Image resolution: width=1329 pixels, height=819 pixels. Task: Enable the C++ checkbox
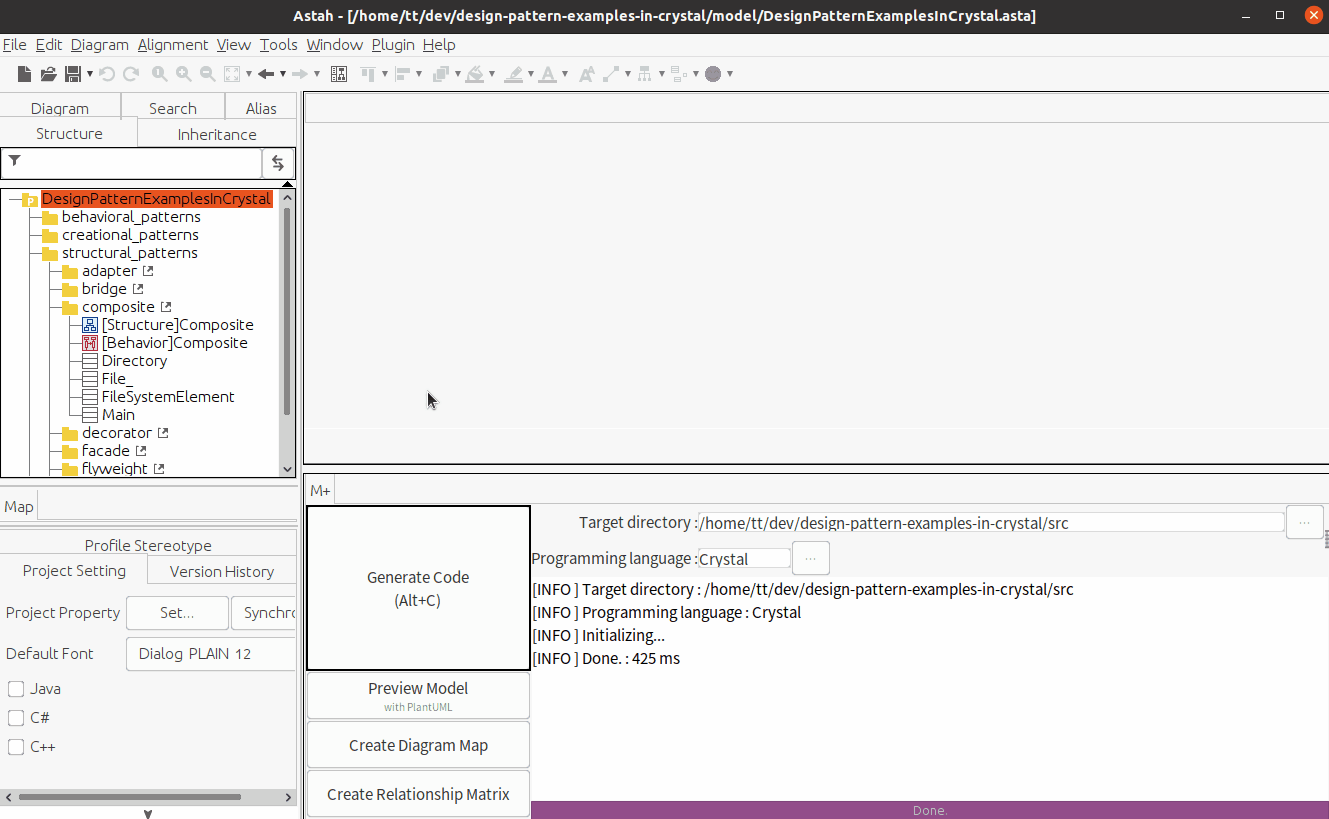tap(16, 747)
